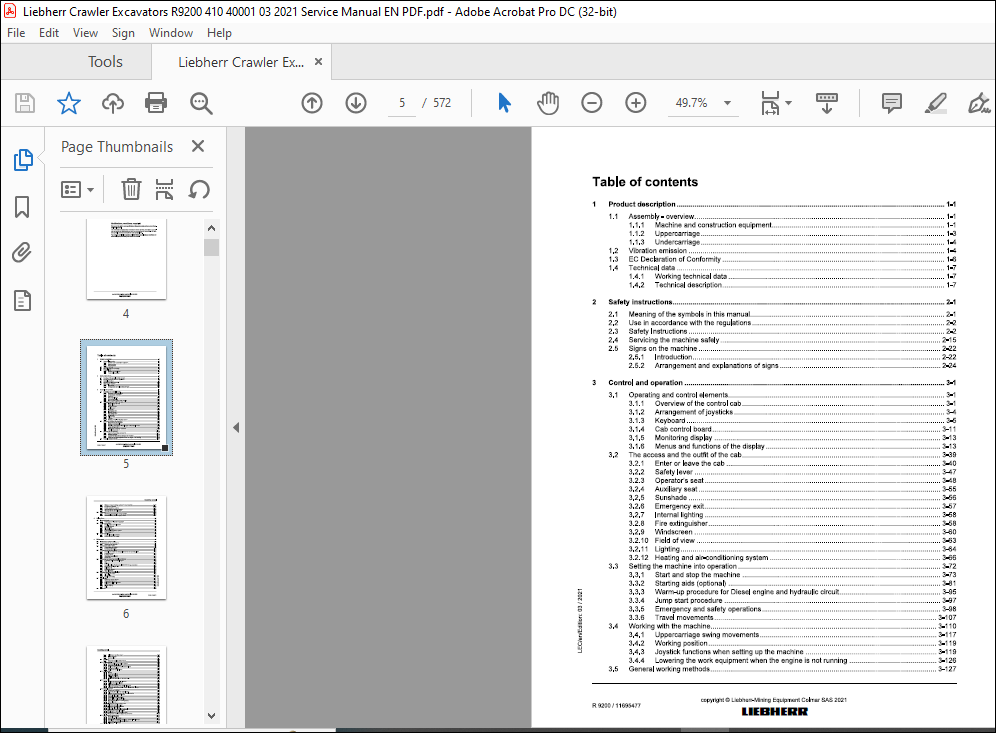Open the Sign menu
996x733 pixels.
pos(123,33)
